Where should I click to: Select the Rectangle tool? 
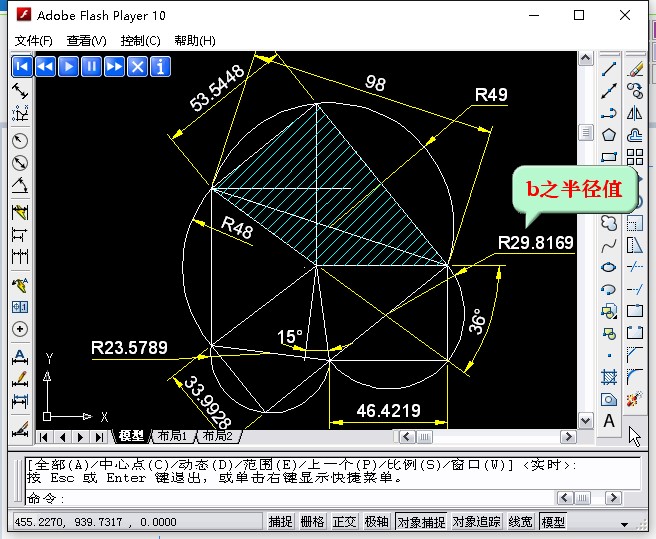(609, 157)
